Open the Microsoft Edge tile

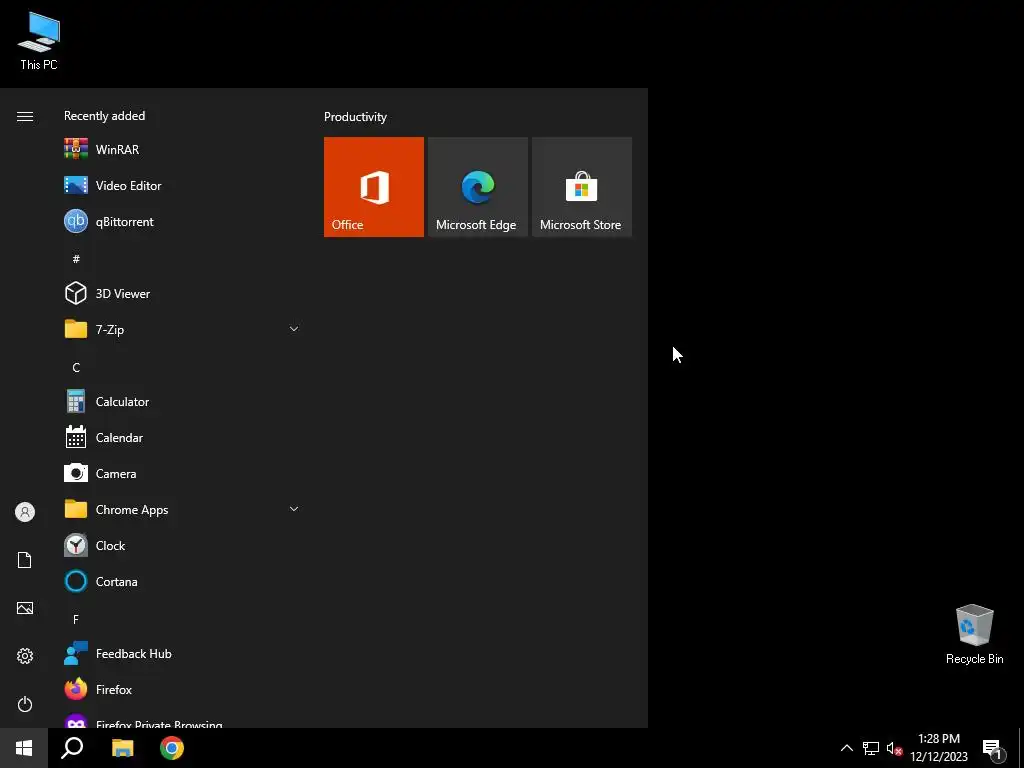click(478, 187)
